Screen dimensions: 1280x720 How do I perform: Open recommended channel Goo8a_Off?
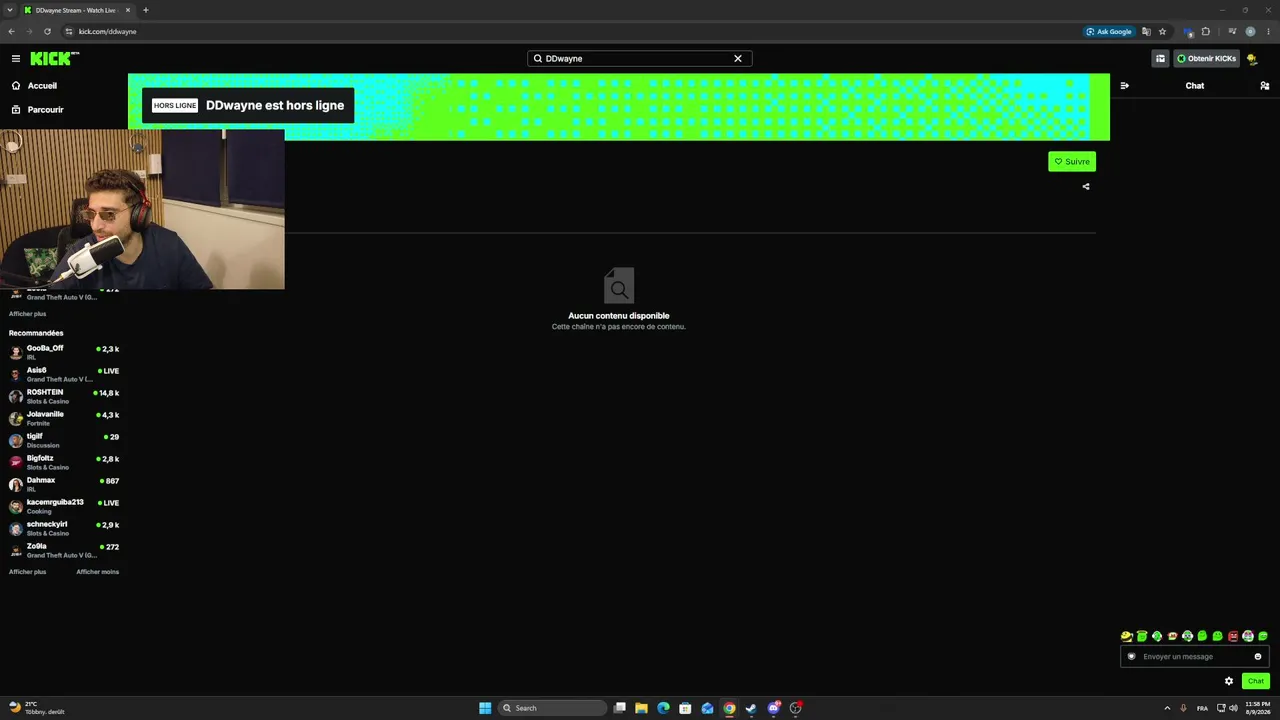tap(64, 352)
